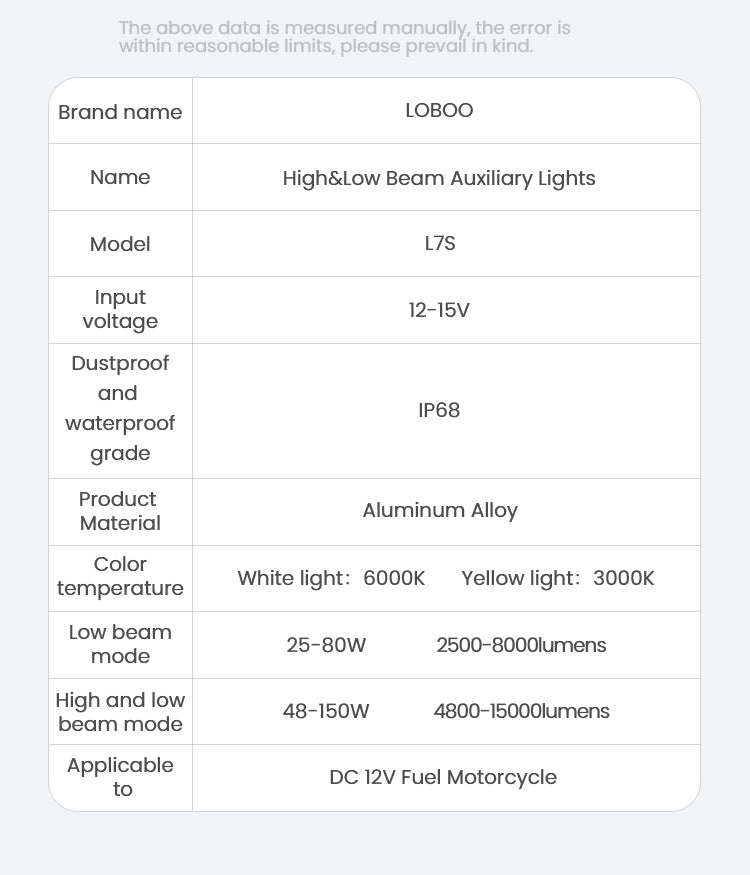Click the IP68 waterproof grade value
Image resolution: width=750 pixels, height=875 pixels.
point(439,410)
